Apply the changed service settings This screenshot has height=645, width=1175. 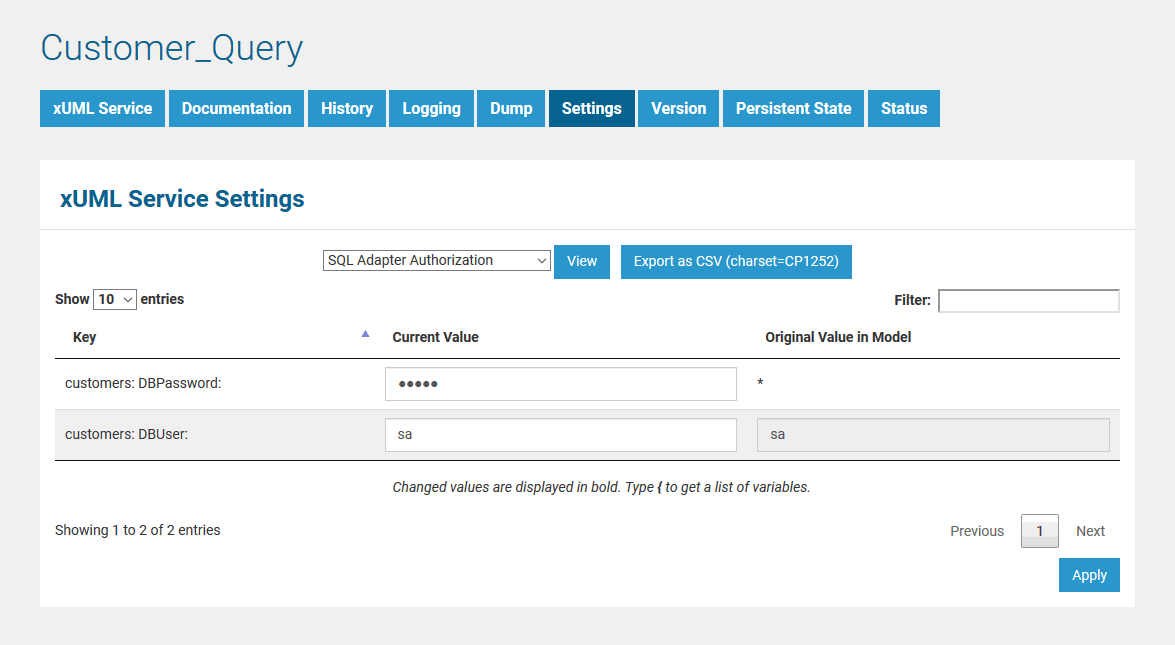(1089, 574)
